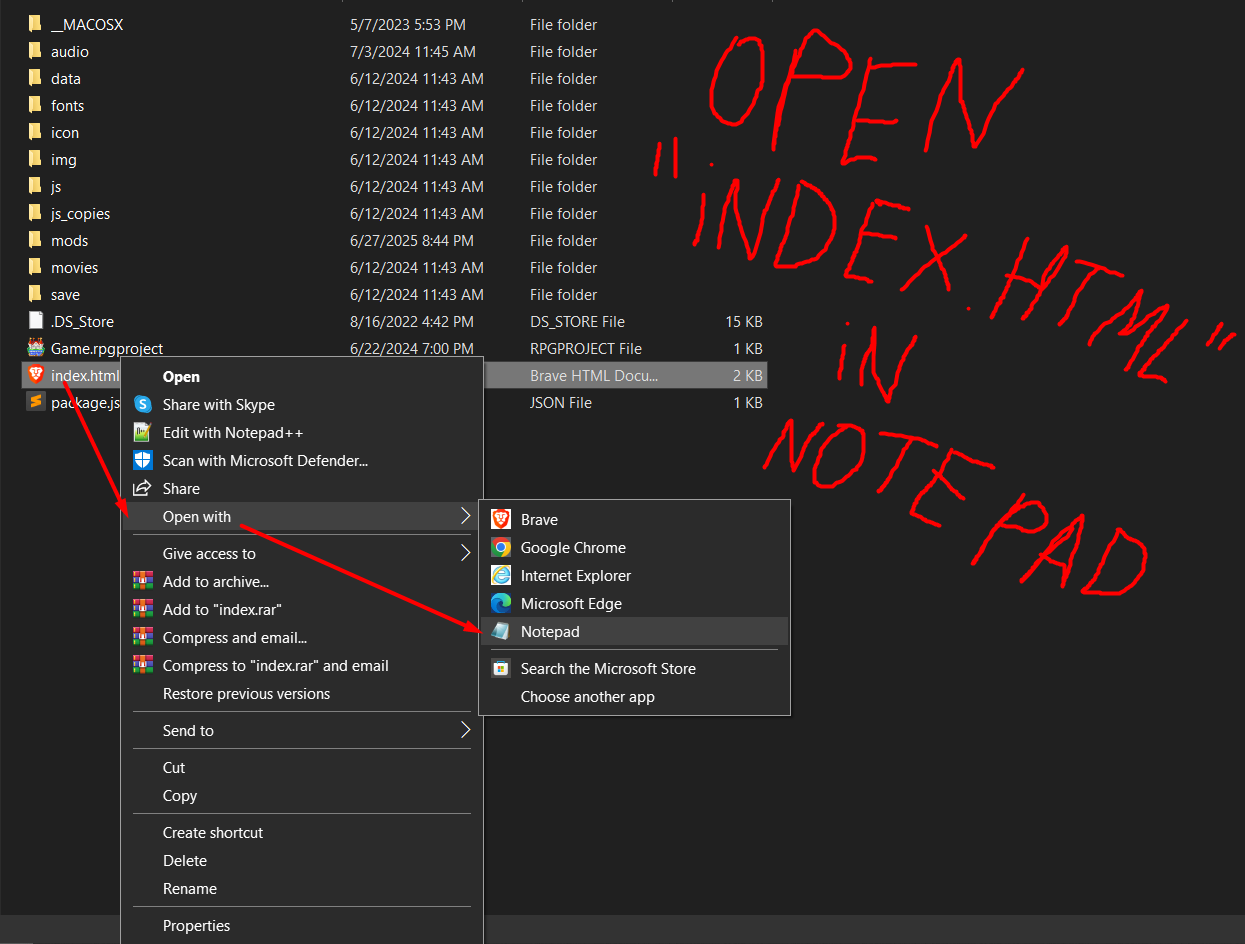Select the img folder name
The height and width of the screenshot is (944, 1245).
pyautogui.click(x=64, y=159)
